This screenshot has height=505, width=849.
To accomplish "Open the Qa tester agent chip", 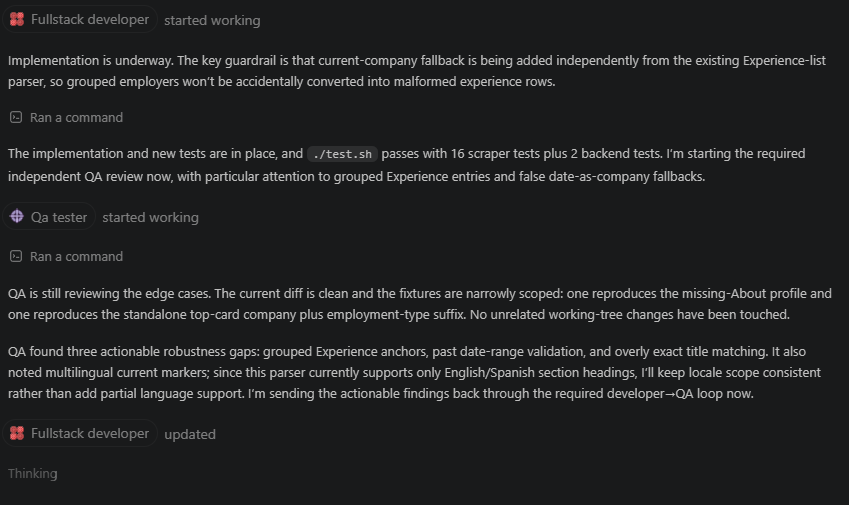I will point(49,217).
